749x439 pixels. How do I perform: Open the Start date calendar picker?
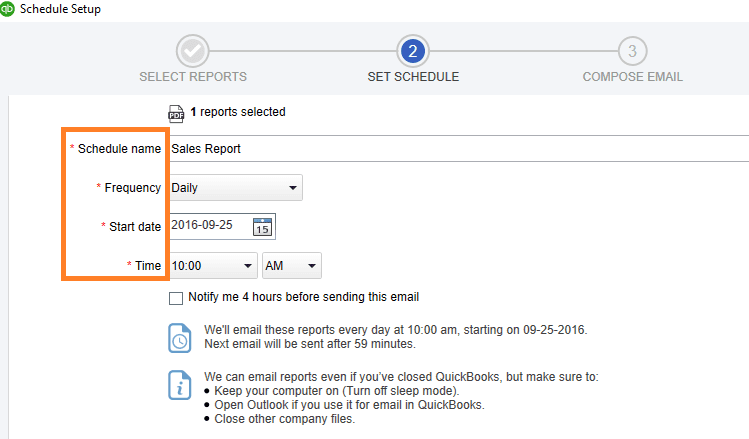262,227
